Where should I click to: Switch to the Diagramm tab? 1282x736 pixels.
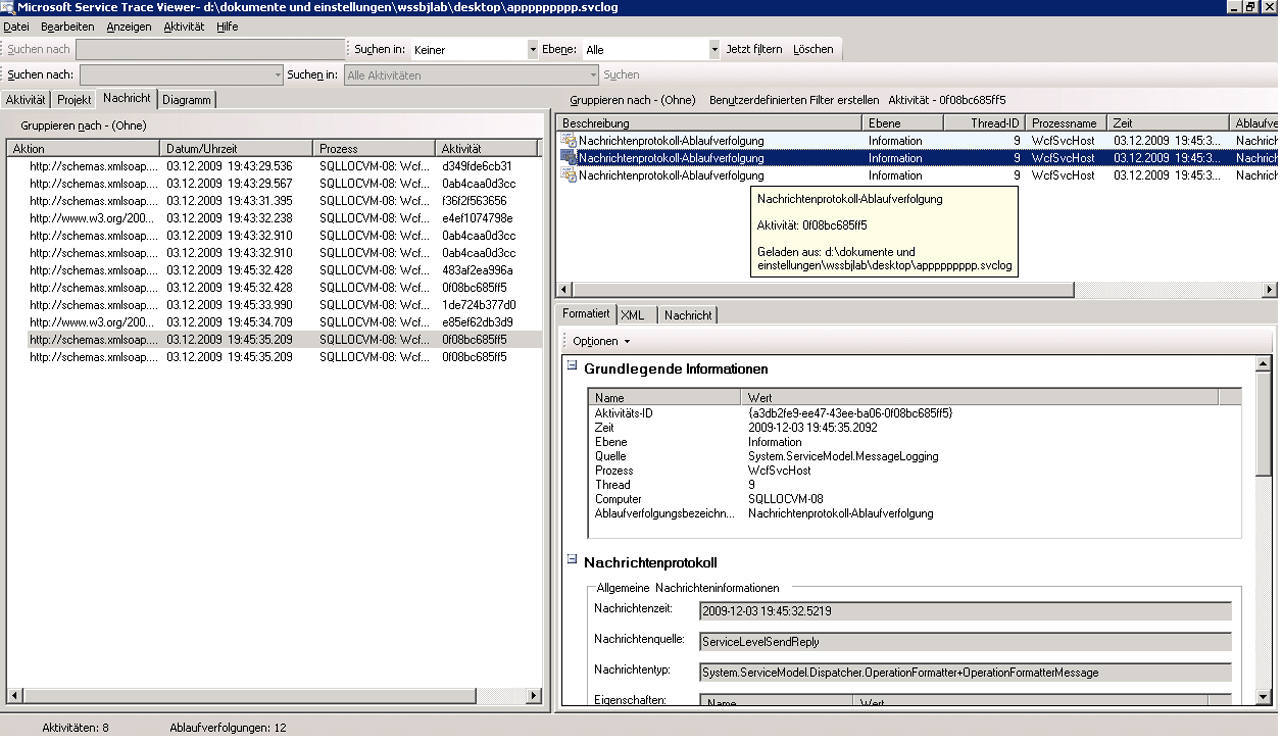point(187,100)
